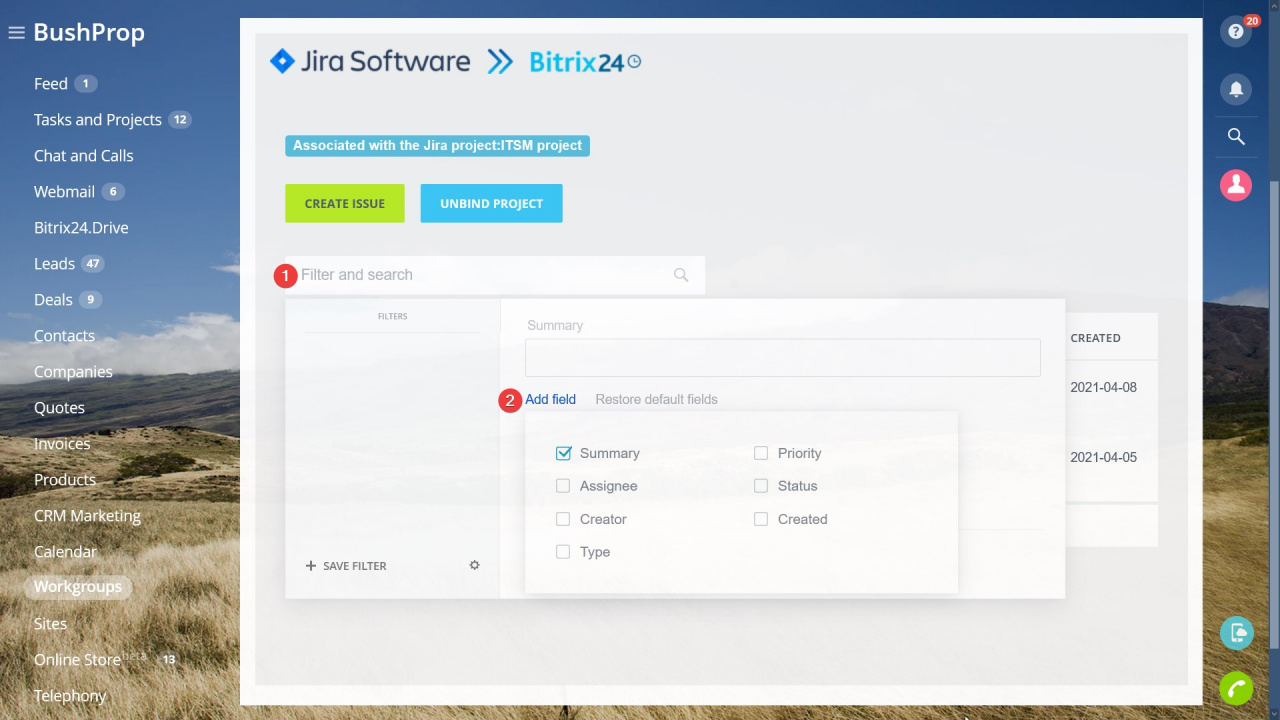Select Workgroups in the sidebar
This screenshot has width=1280, height=720.
point(78,587)
